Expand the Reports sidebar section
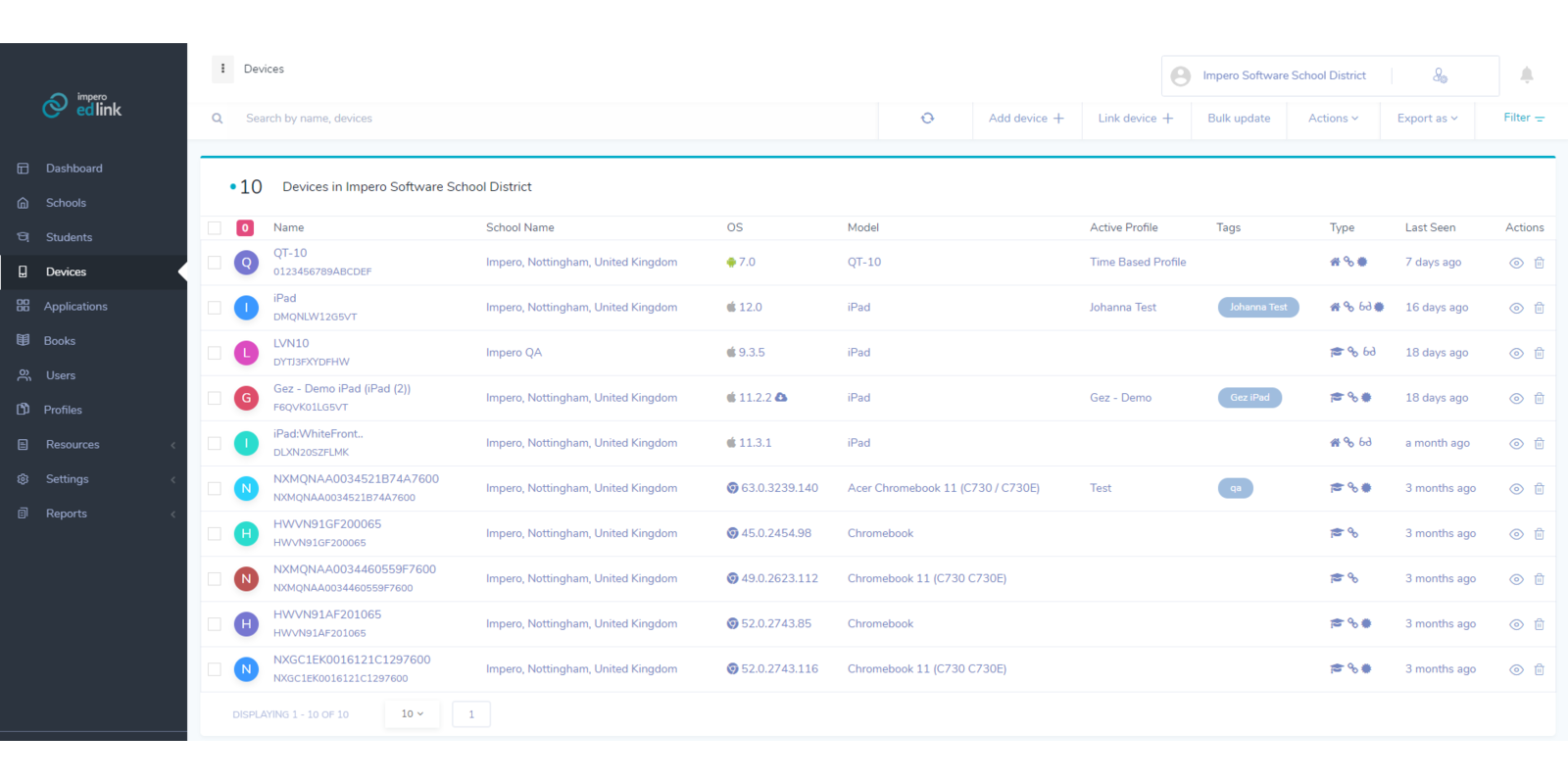This screenshot has height=784, width=1568. [94, 514]
